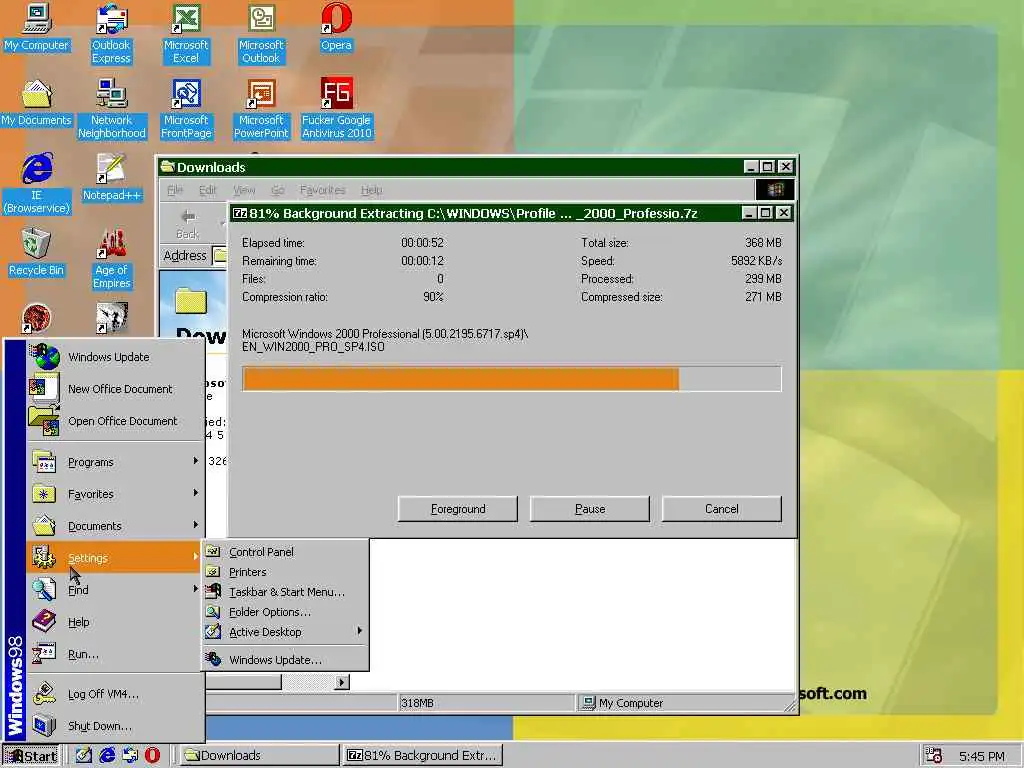Expand the Find submenu in Start menu
Image resolution: width=1024 pixels, height=768 pixels.
(116, 590)
